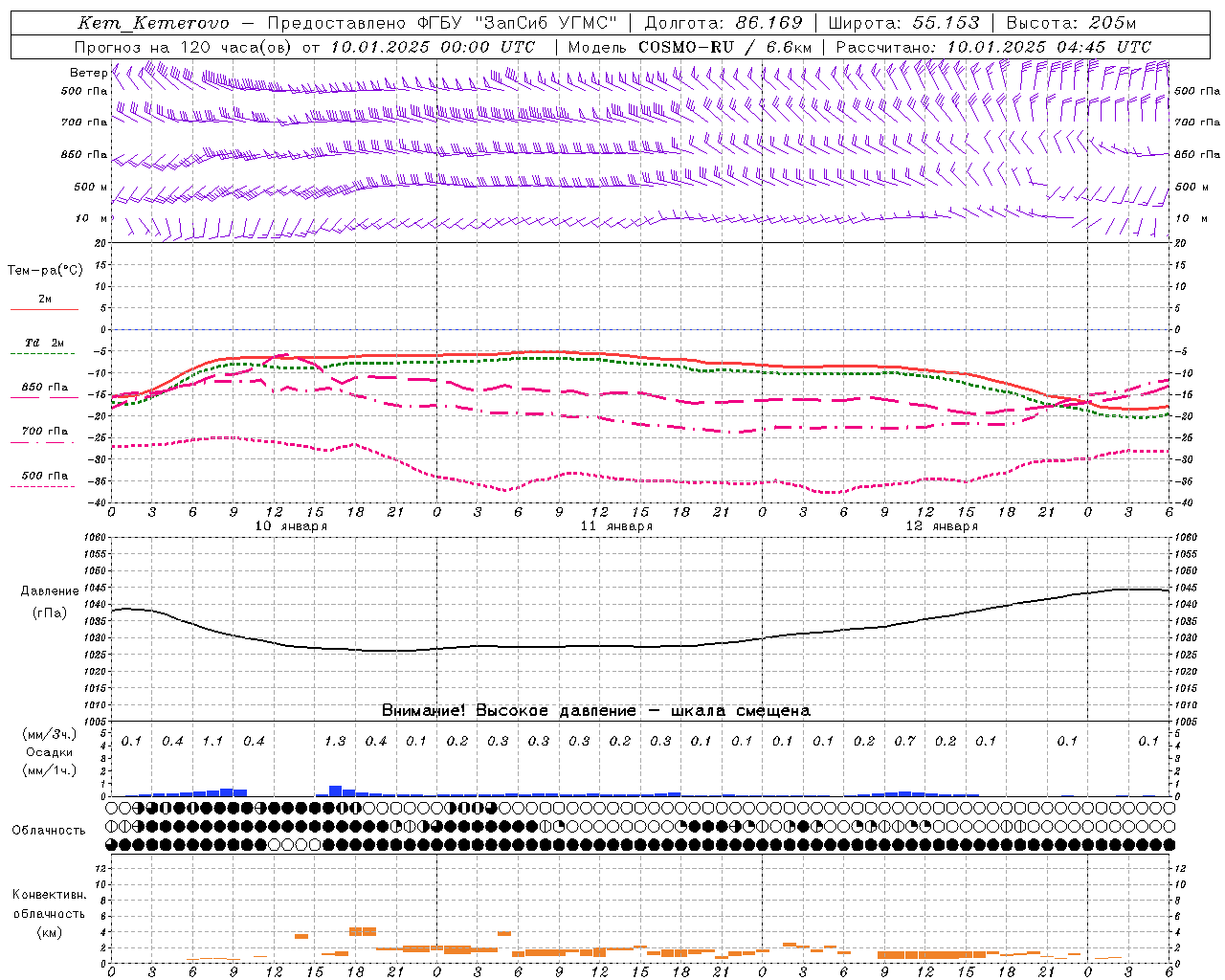This screenshot has height=980, width=1225.
Task: Click the 2м temperature legend entry
Action: coord(44,300)
